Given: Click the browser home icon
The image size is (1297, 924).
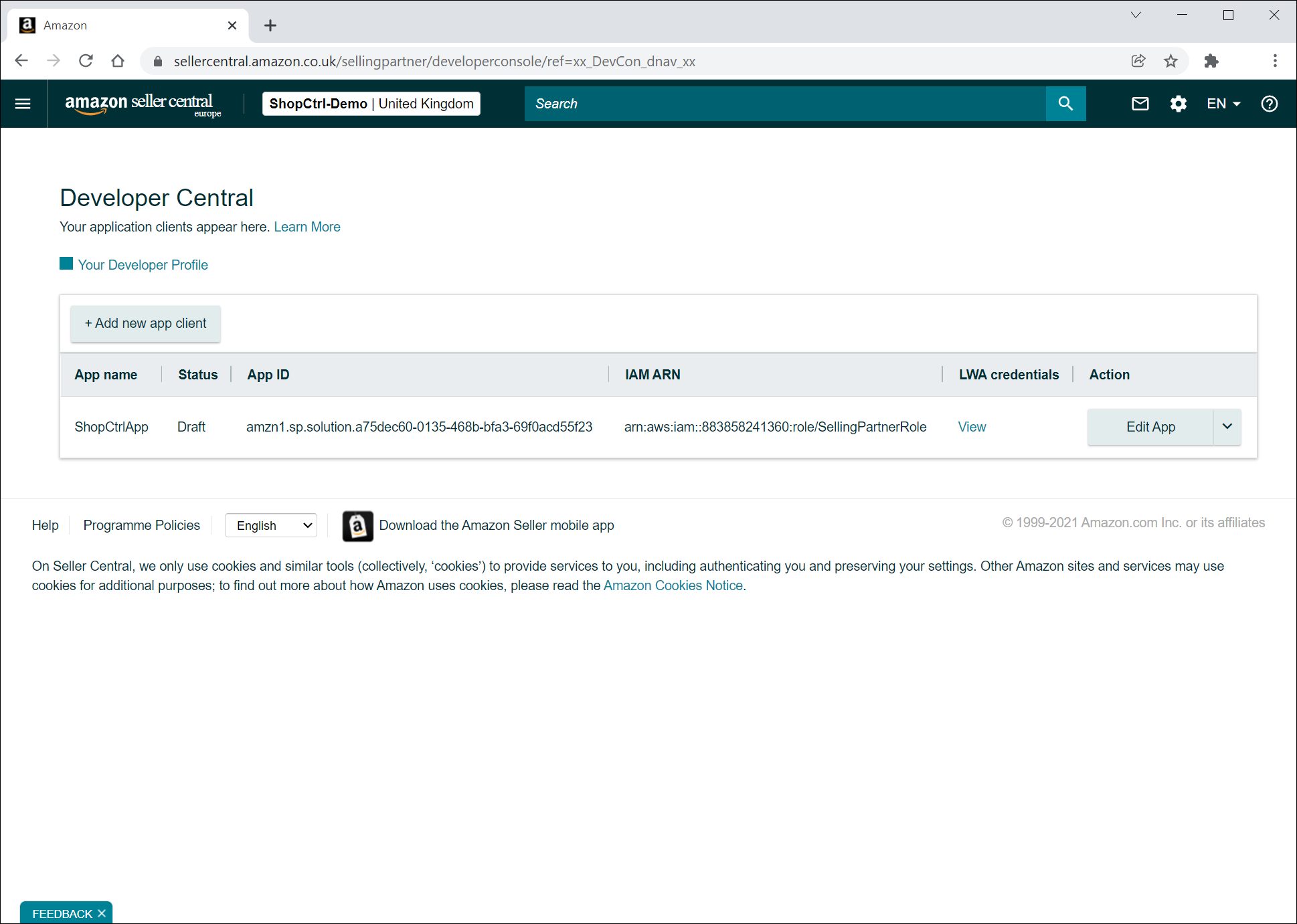Looking at the screenshot, I should click(x=118, y=61).
